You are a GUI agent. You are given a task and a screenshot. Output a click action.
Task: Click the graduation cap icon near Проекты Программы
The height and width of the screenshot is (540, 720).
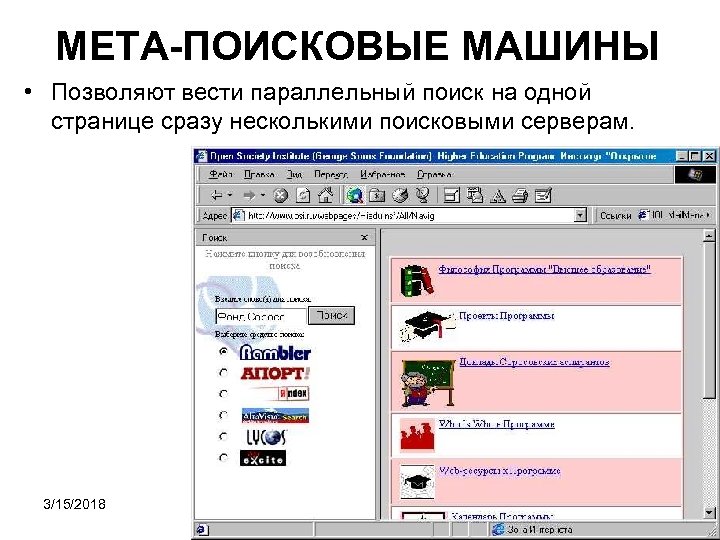click(x=426, y=326)
